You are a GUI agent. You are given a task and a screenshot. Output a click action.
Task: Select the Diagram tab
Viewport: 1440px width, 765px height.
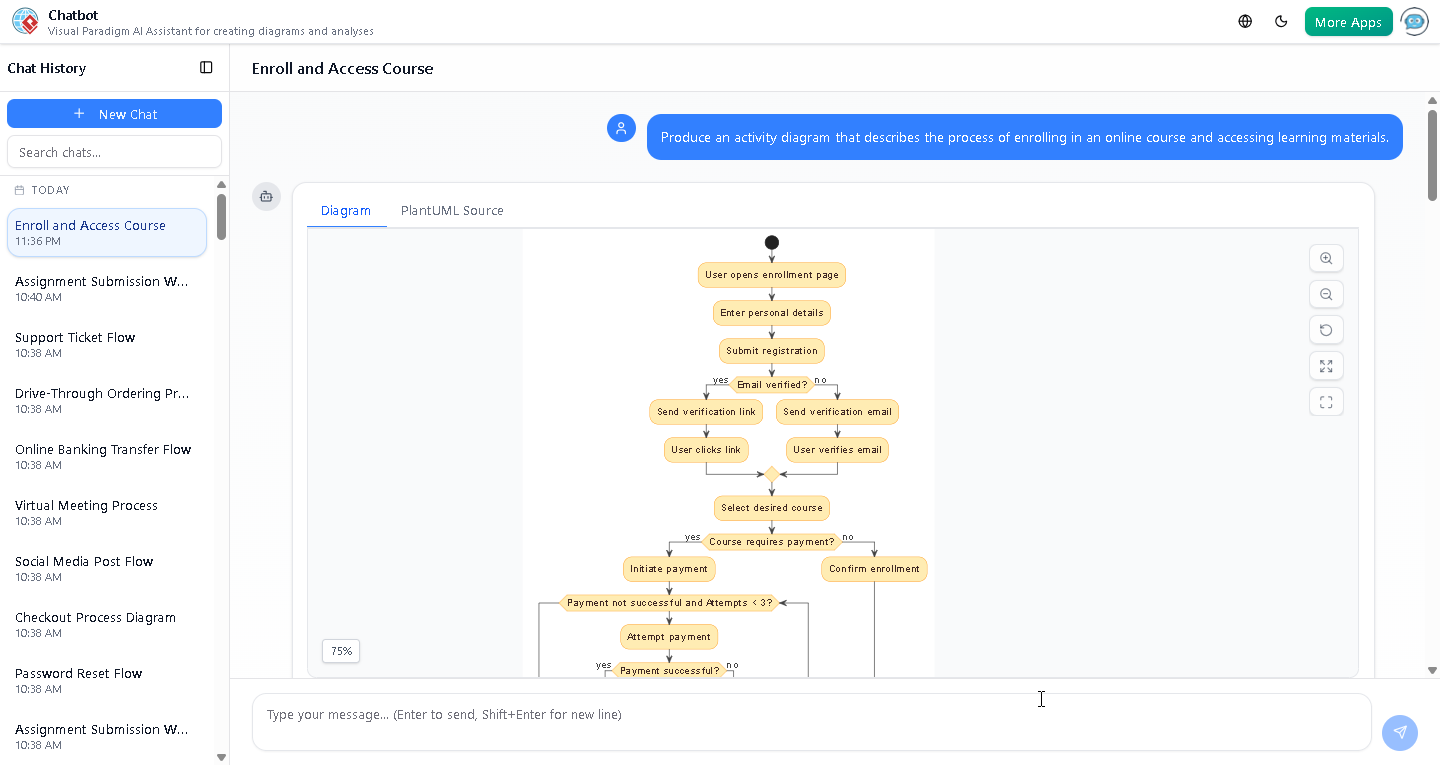(346, 210)
